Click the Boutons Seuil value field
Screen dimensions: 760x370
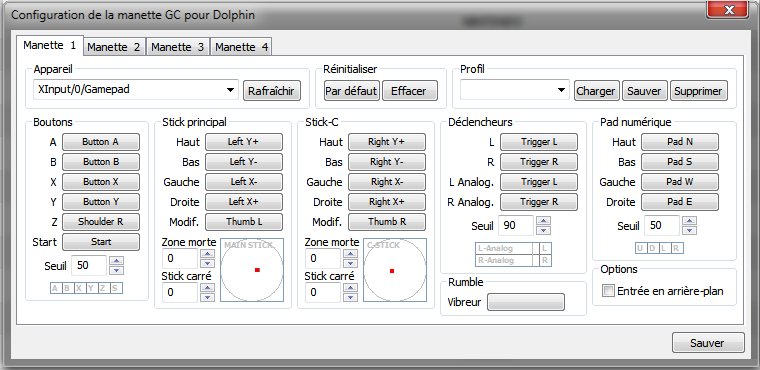coord(89,265)
